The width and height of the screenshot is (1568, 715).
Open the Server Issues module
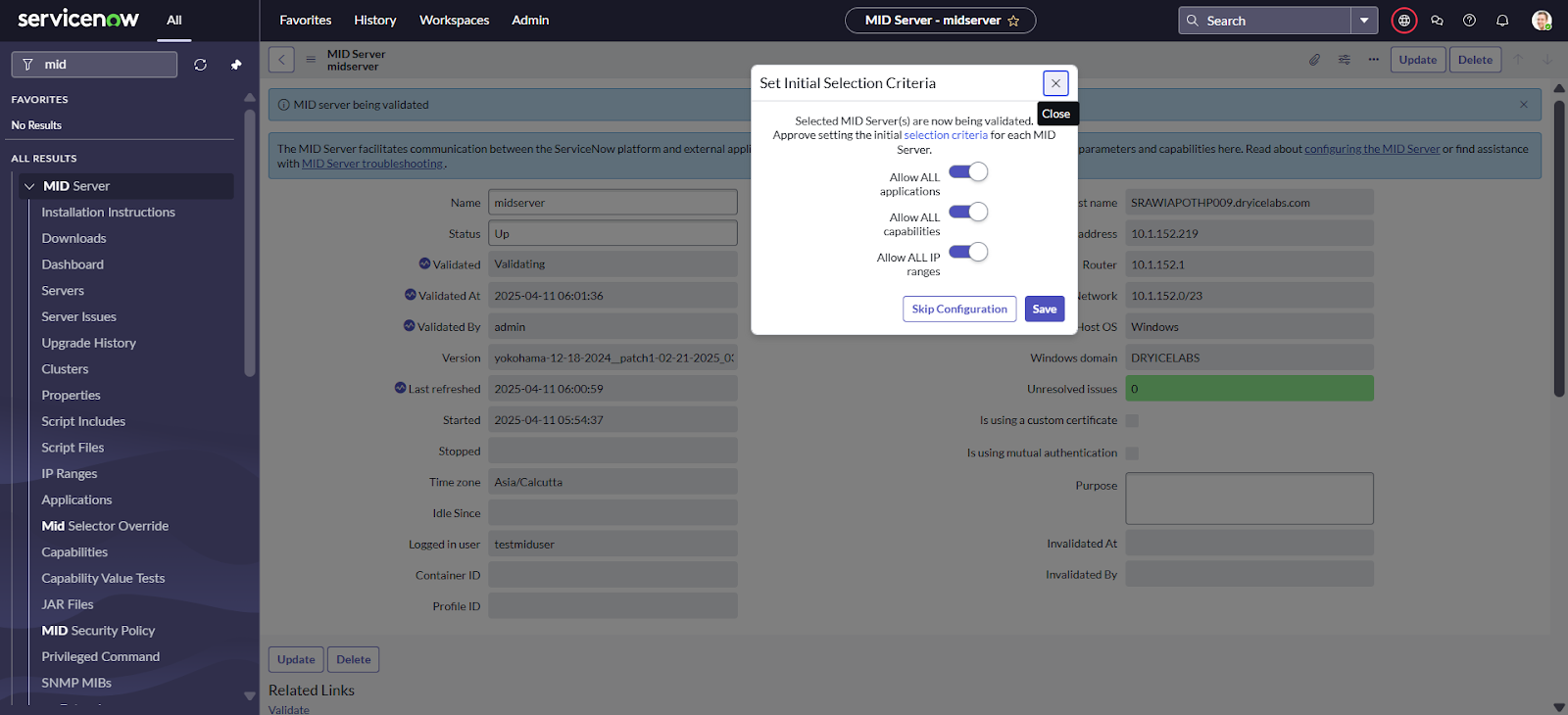click(x=79, y=317)
